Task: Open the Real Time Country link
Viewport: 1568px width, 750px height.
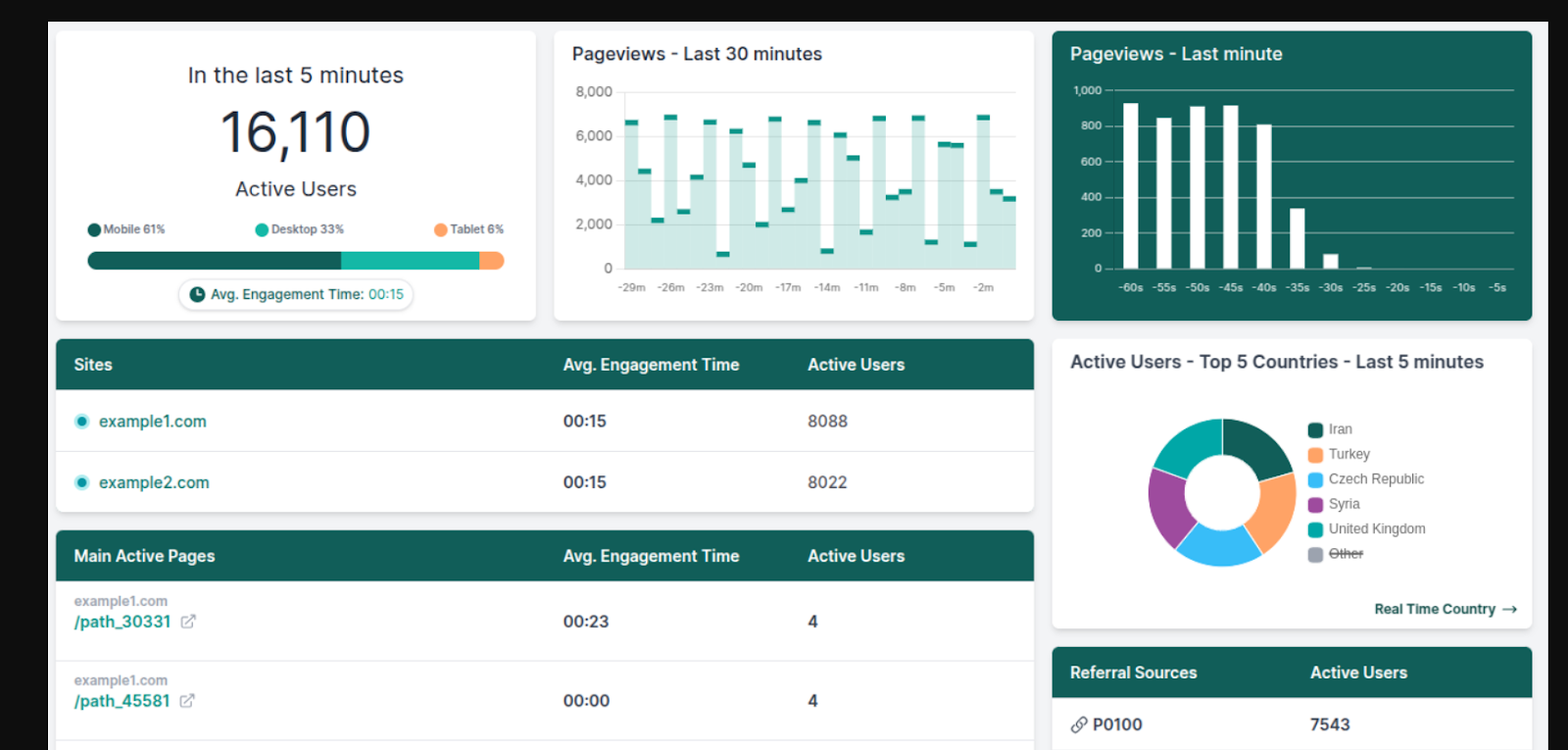Action: point(1435,610)
